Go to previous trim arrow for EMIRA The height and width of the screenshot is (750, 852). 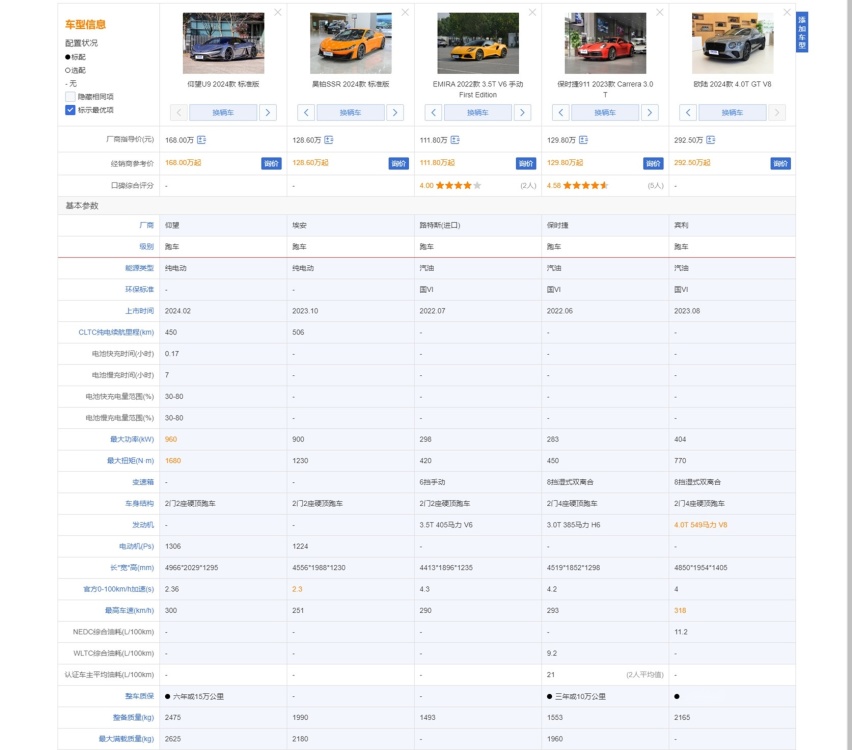tap(433, 112)
